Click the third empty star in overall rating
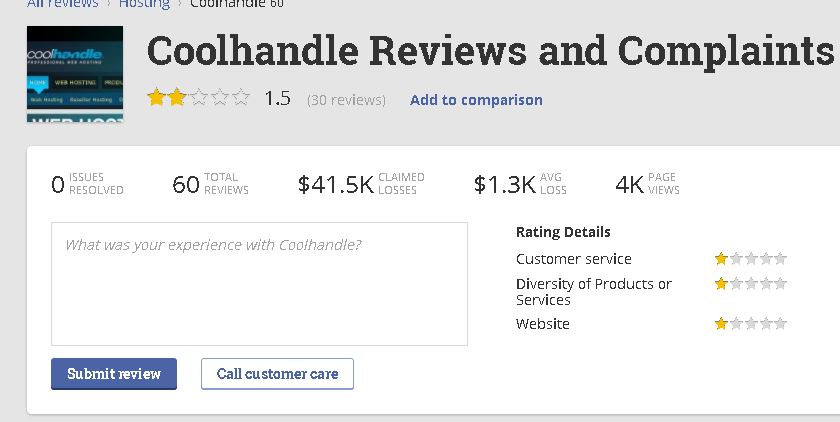Screen dimensions: 840x422 click(x=199, y=97)
